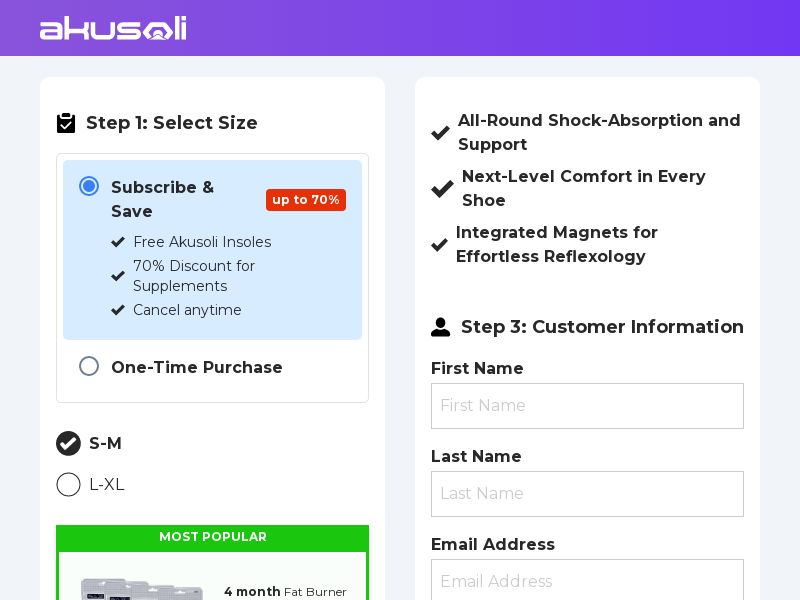800x600 pixels.
Task: Click the checkmark beside Integrated Magnets benefit
Action: (439, 245)
